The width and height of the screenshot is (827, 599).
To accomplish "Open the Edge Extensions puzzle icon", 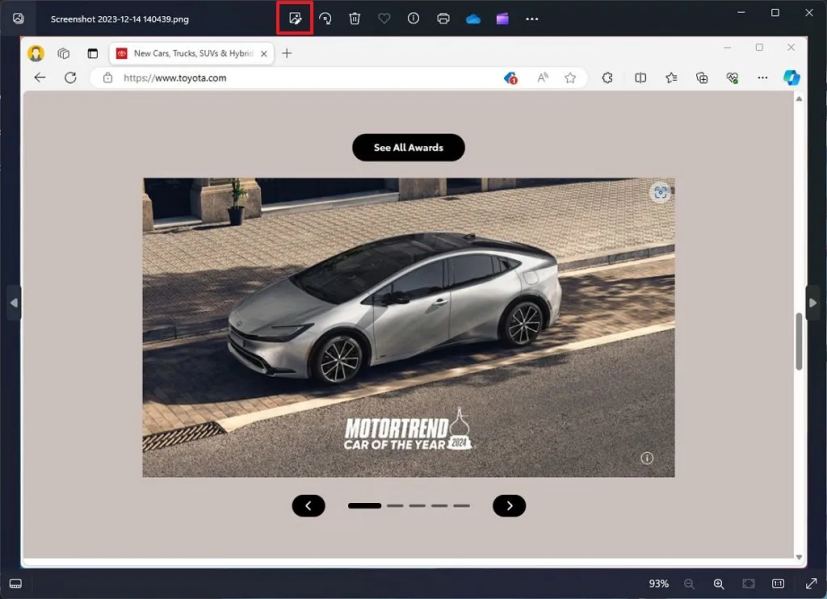I will [607, 78].
